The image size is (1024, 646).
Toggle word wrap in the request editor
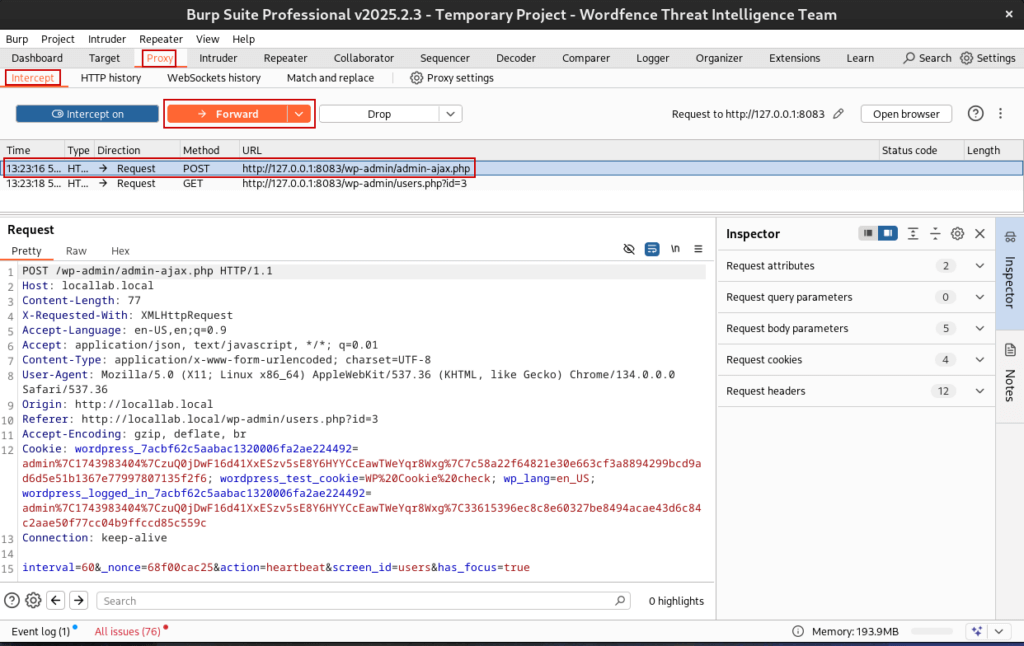[651, 251]
